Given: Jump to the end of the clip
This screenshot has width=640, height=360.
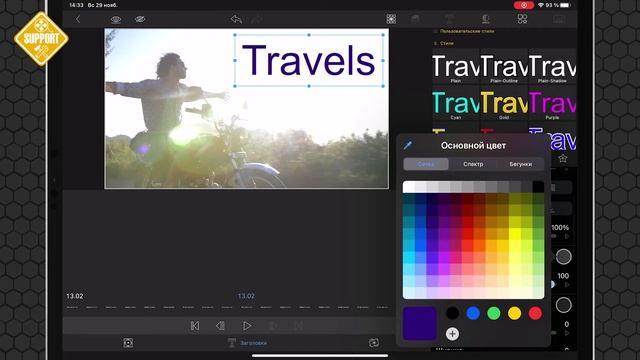Looking at the screenshot, I should [299, 326].
